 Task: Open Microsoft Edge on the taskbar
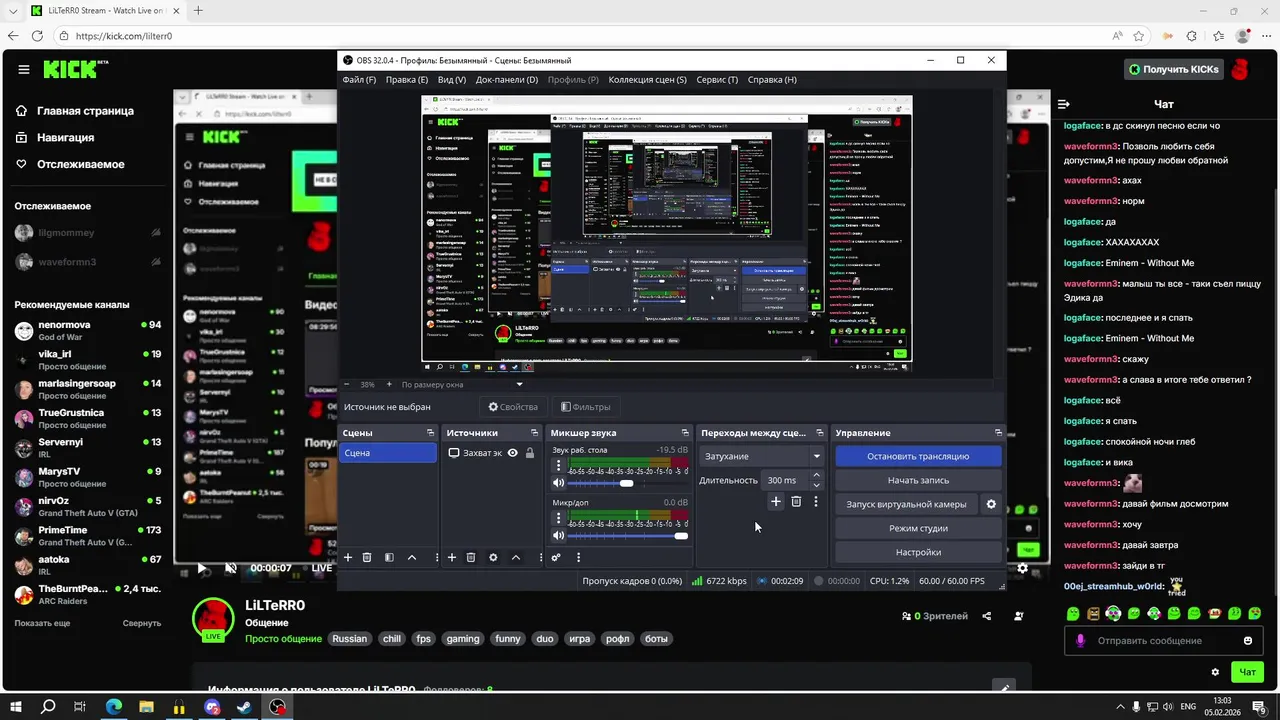114,707
